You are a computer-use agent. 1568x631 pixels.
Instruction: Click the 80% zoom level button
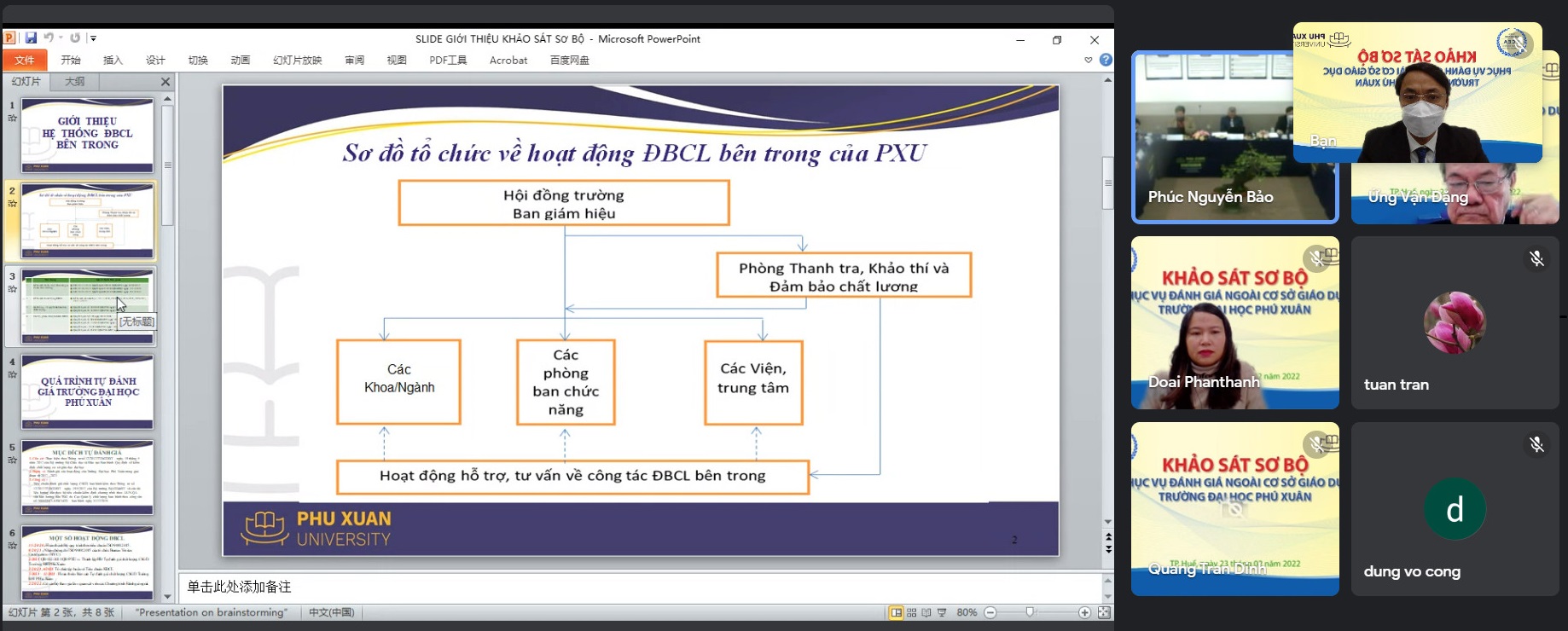[x=967, y=612]
